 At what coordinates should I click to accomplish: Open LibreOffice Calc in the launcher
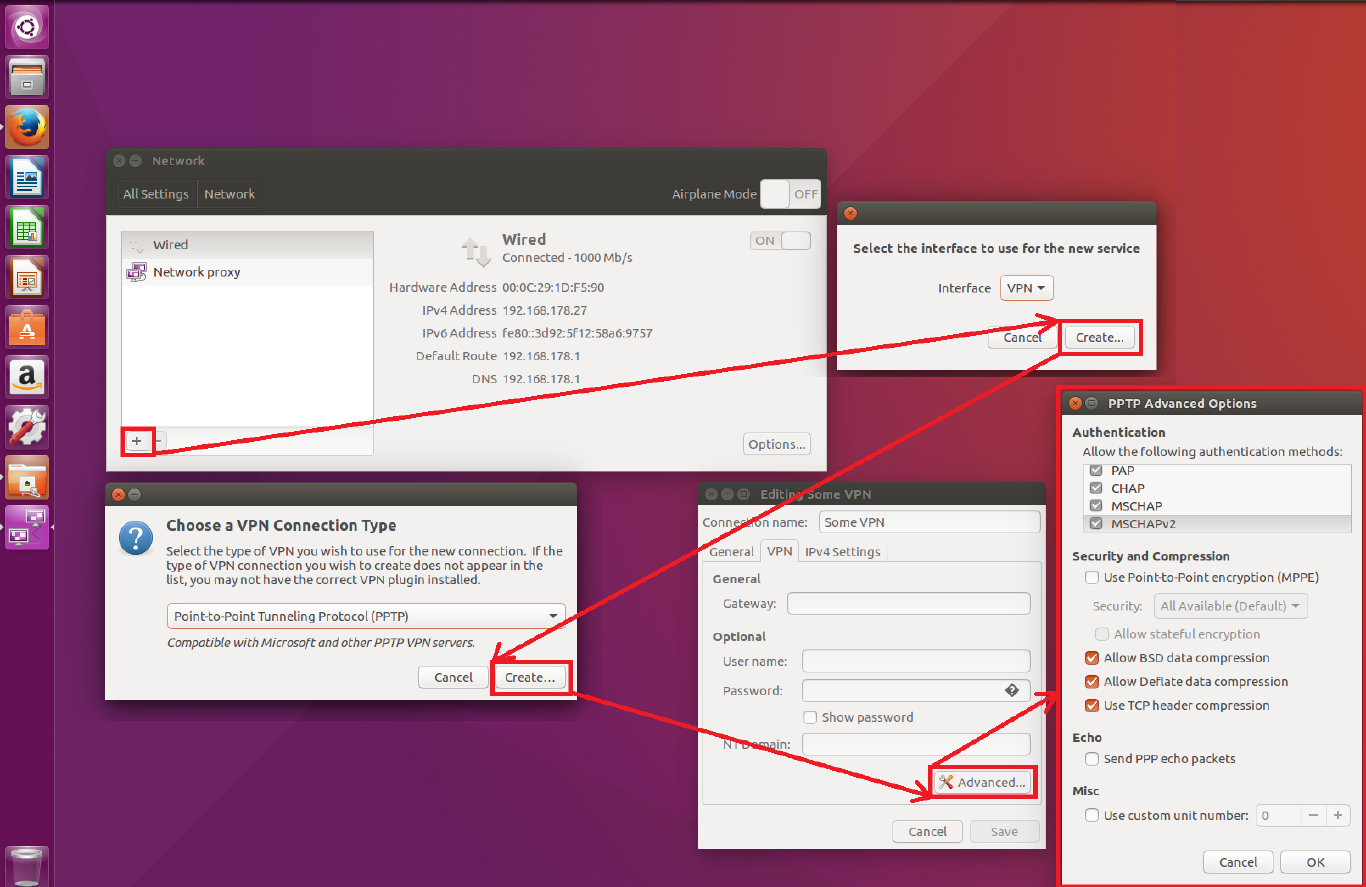27,228
